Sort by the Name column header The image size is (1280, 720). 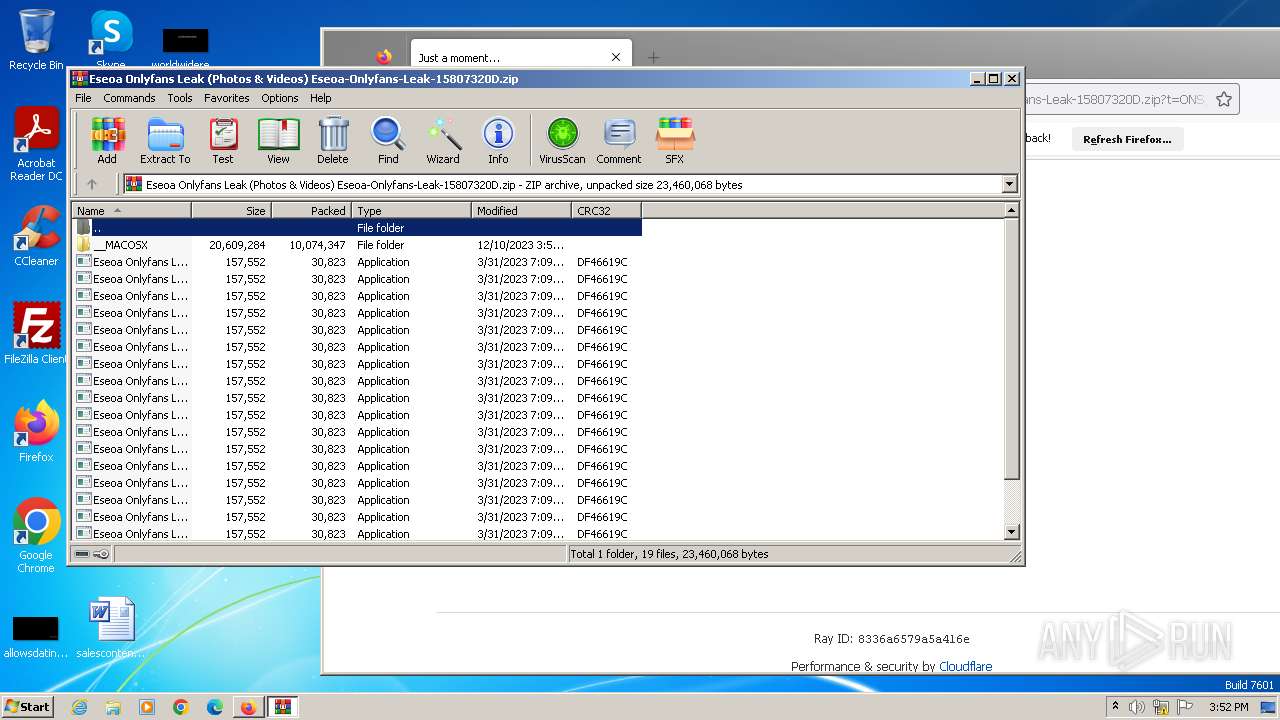pyautogui.click(x=131, y=210)
